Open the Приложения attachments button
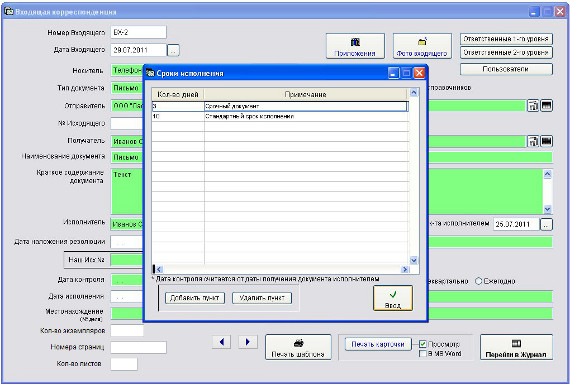 (x=355, y=46)
